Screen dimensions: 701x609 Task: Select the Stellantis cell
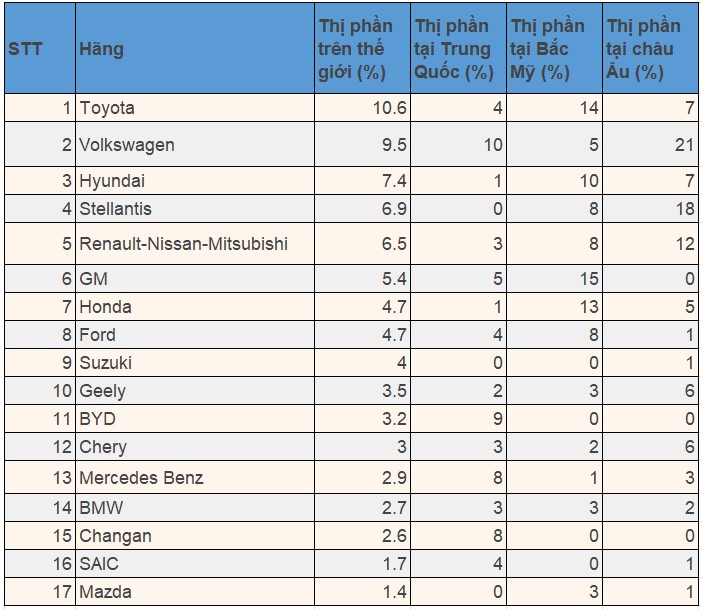click(195, 208)
